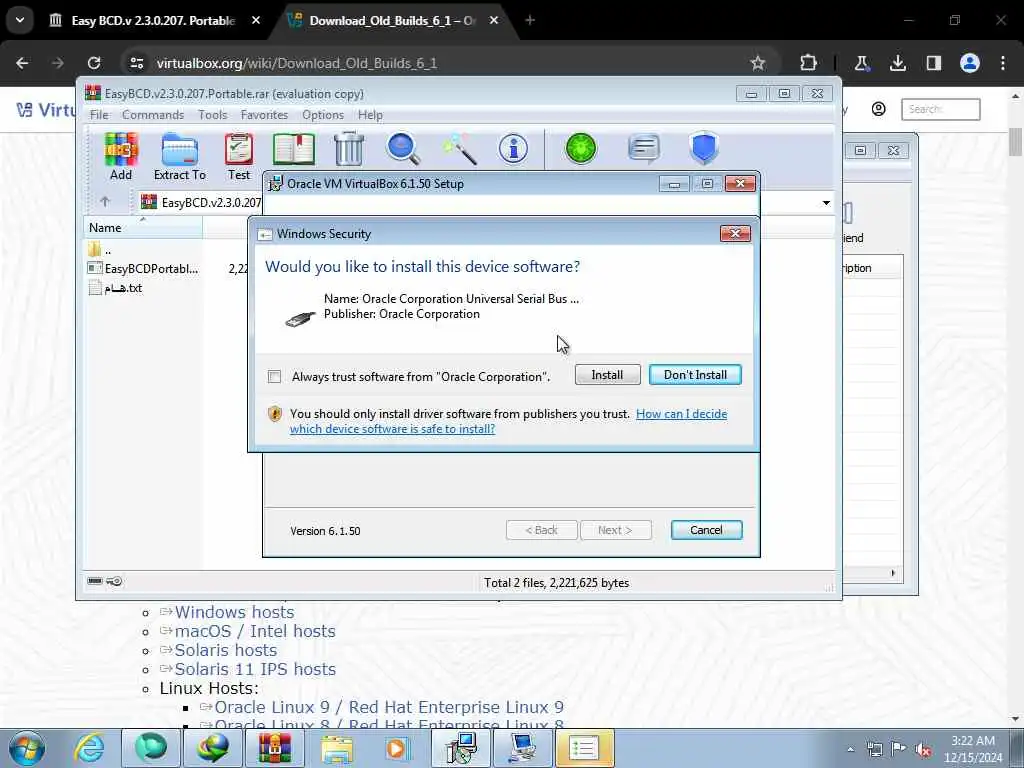Click the green VirusScan bug icon
The image size is (1024, 768).
point(581,148)
